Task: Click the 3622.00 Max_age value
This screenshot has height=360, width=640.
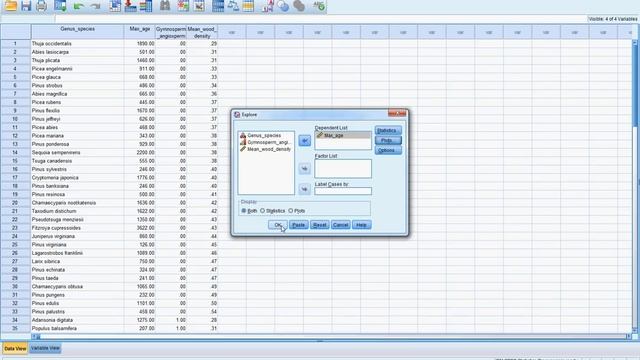Action: 140,228
